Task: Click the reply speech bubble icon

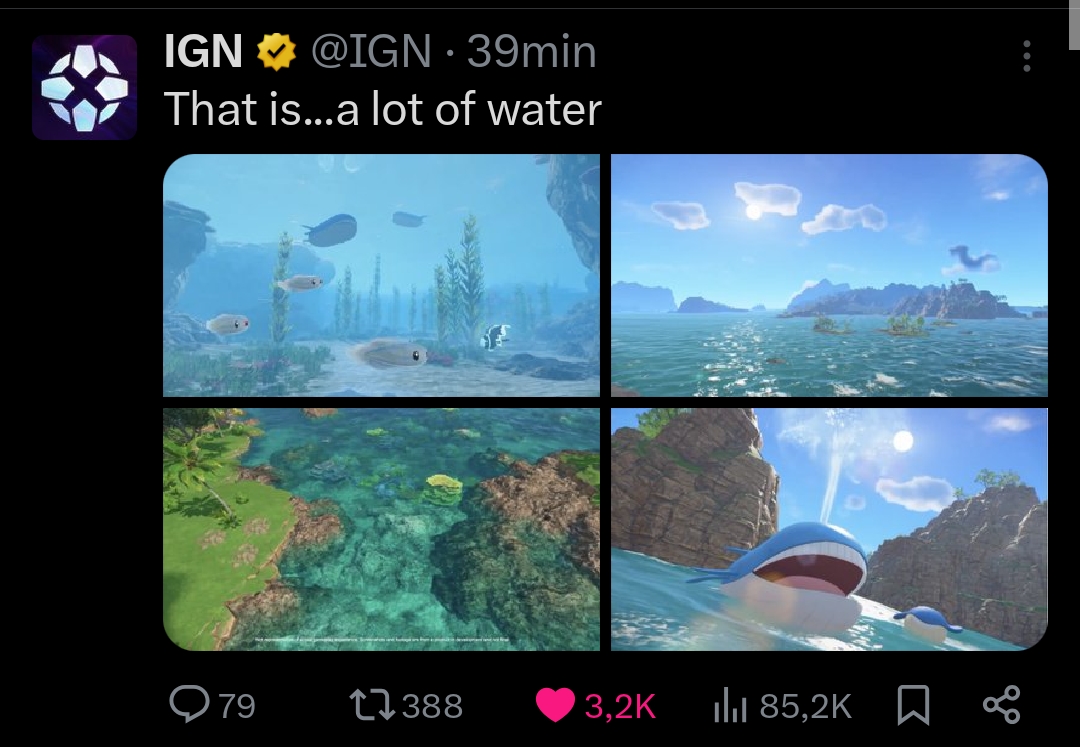Action: 188,705
